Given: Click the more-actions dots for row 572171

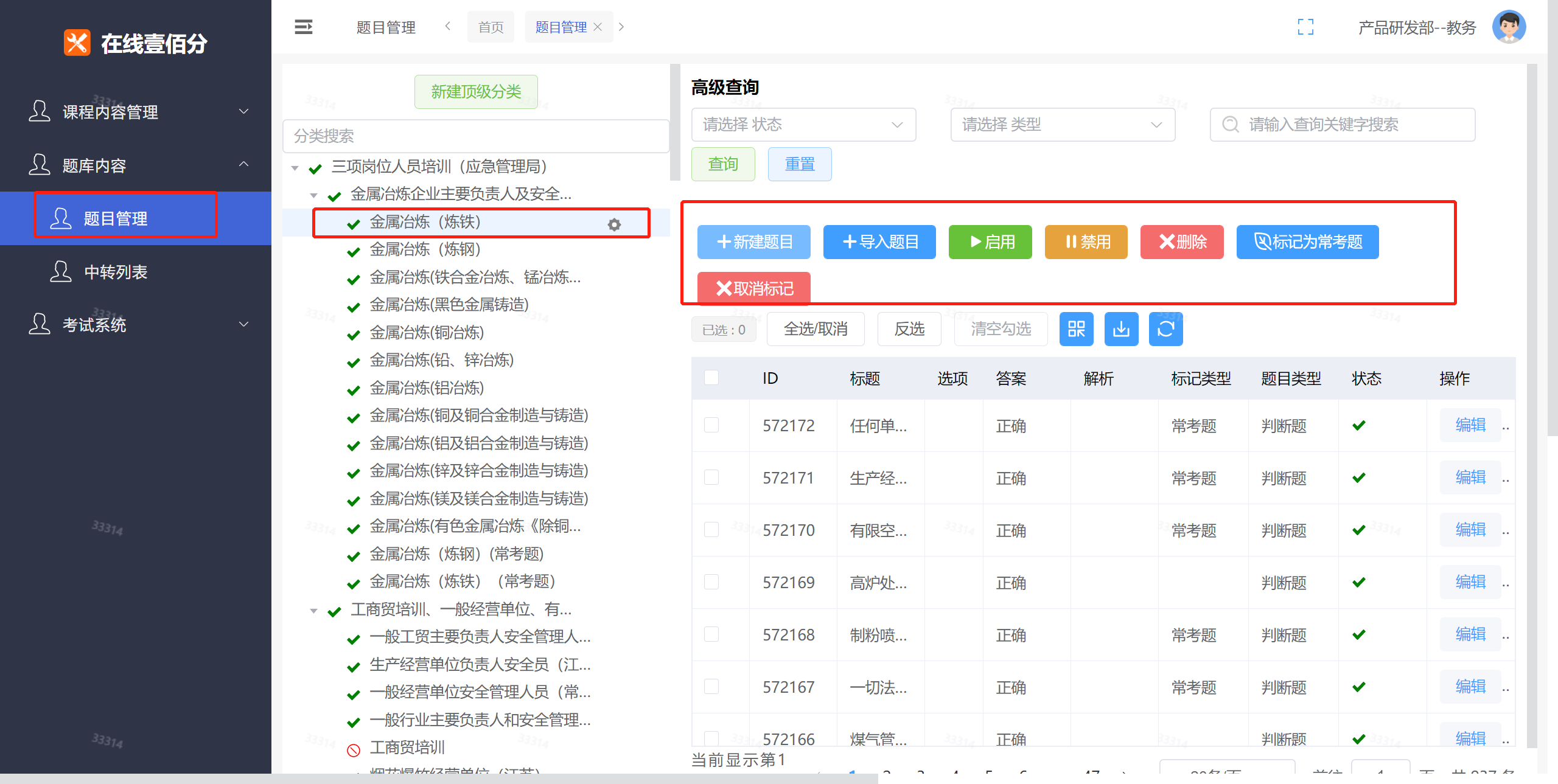Looking at the screenshot, I should (1506, 481).
